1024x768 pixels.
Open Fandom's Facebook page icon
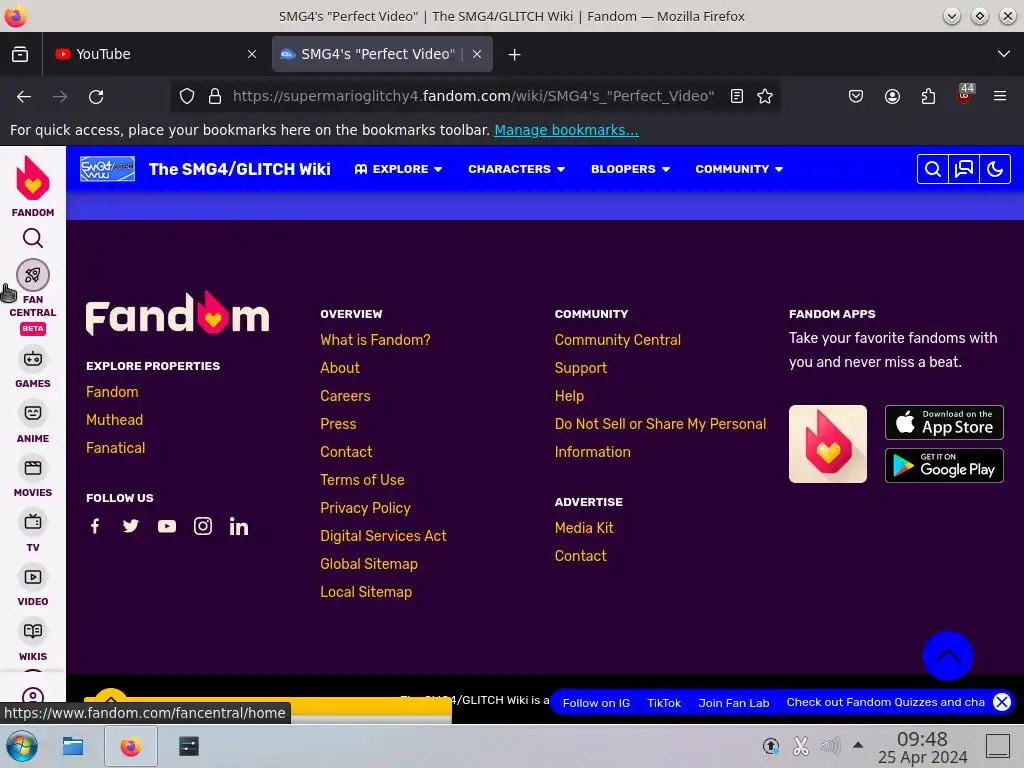point(95,526)
